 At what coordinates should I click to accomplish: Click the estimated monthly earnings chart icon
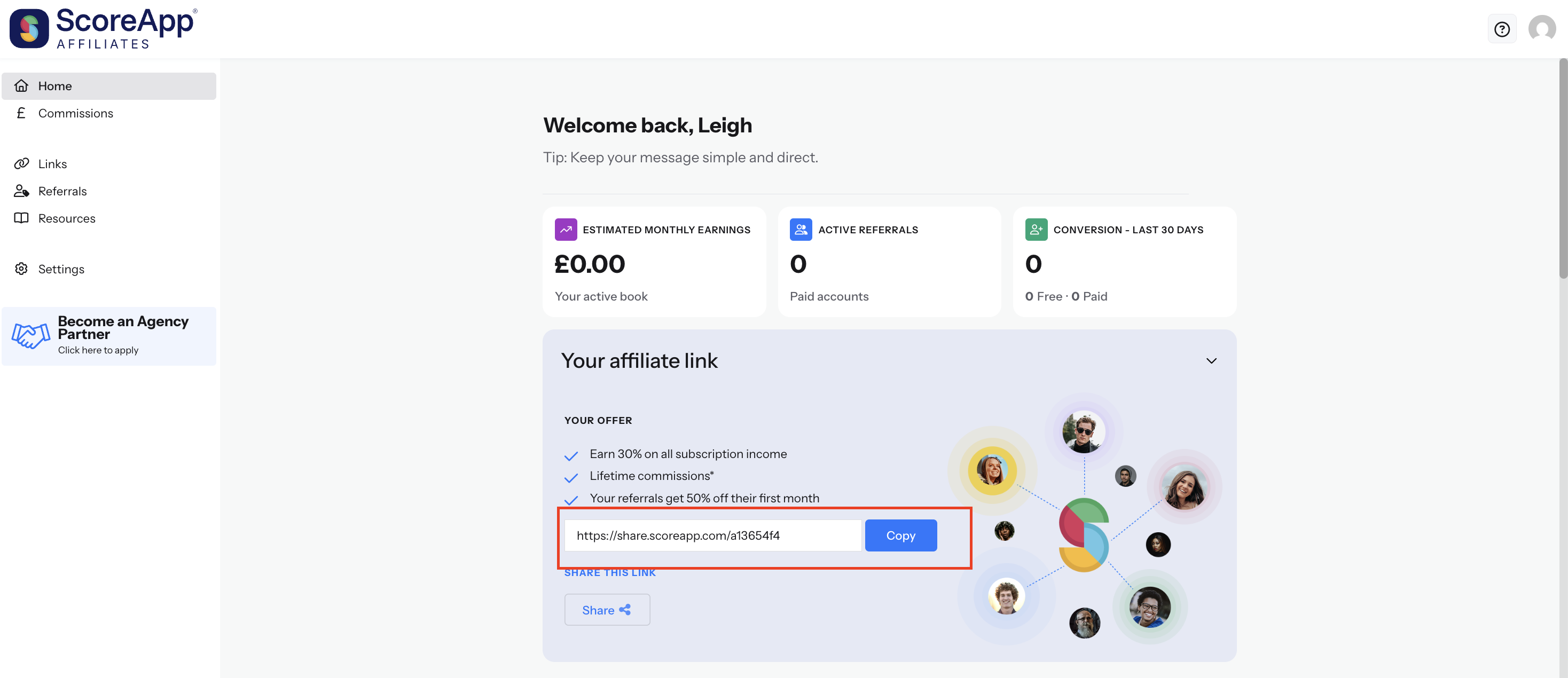click(x=566, y=230)
